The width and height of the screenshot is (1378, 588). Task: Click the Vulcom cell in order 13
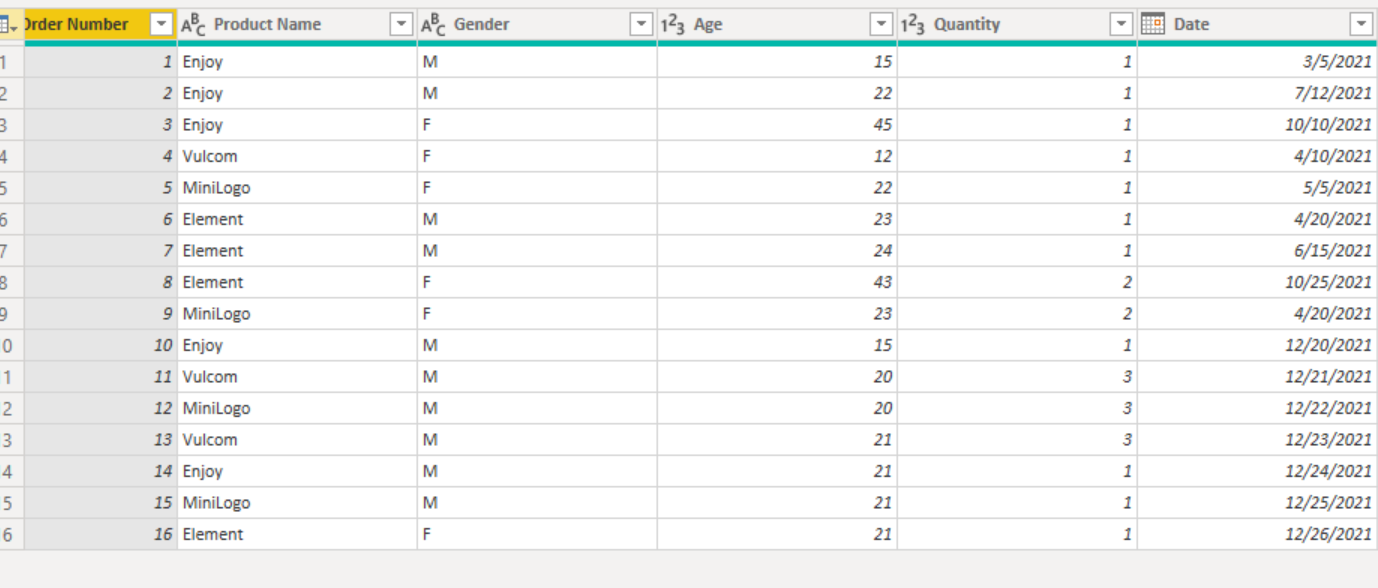[x=297, y=440]
